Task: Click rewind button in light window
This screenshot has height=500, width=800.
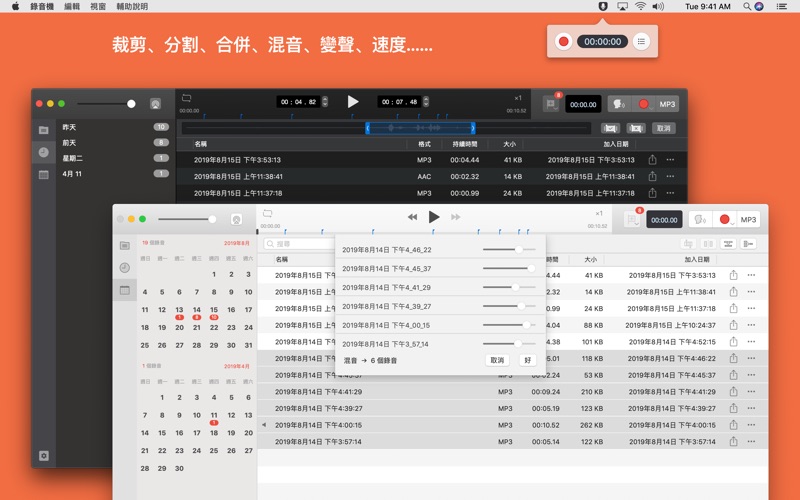Action: [x=412, y=217]
